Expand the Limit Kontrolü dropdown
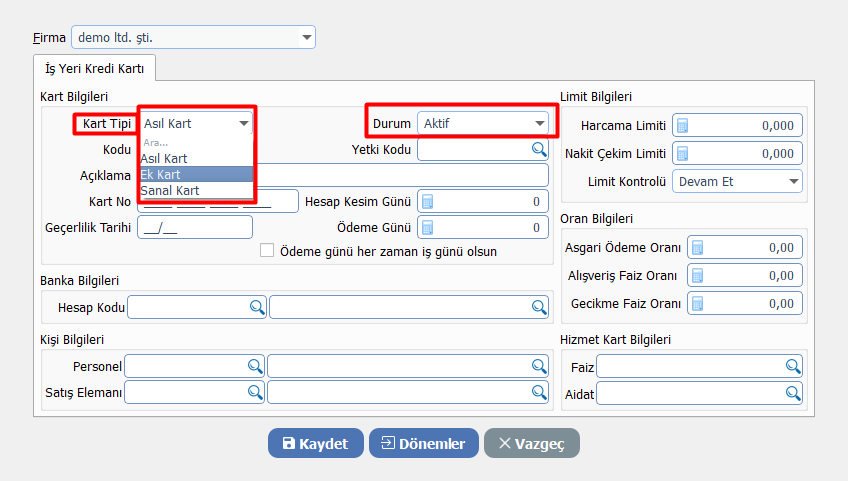 [793, 182]
